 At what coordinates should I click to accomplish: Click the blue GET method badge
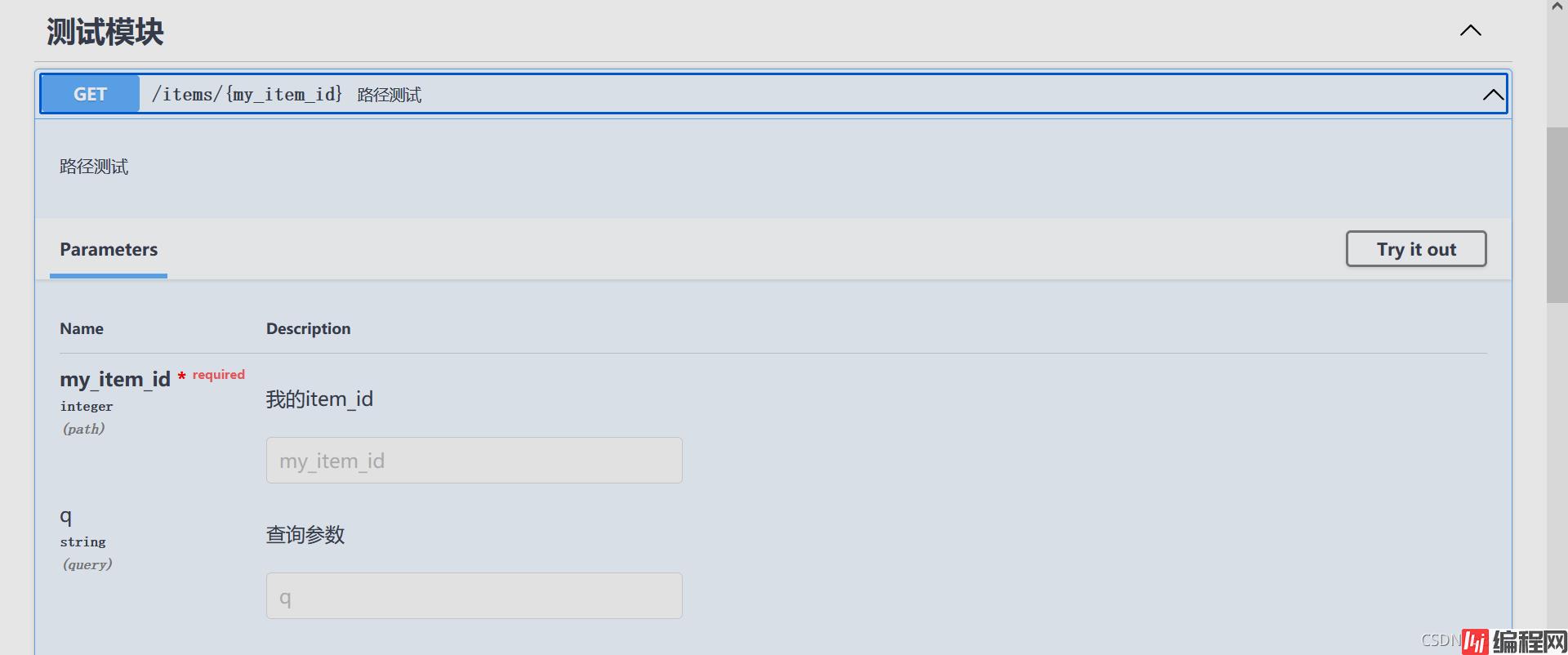[x=90, y=94]
